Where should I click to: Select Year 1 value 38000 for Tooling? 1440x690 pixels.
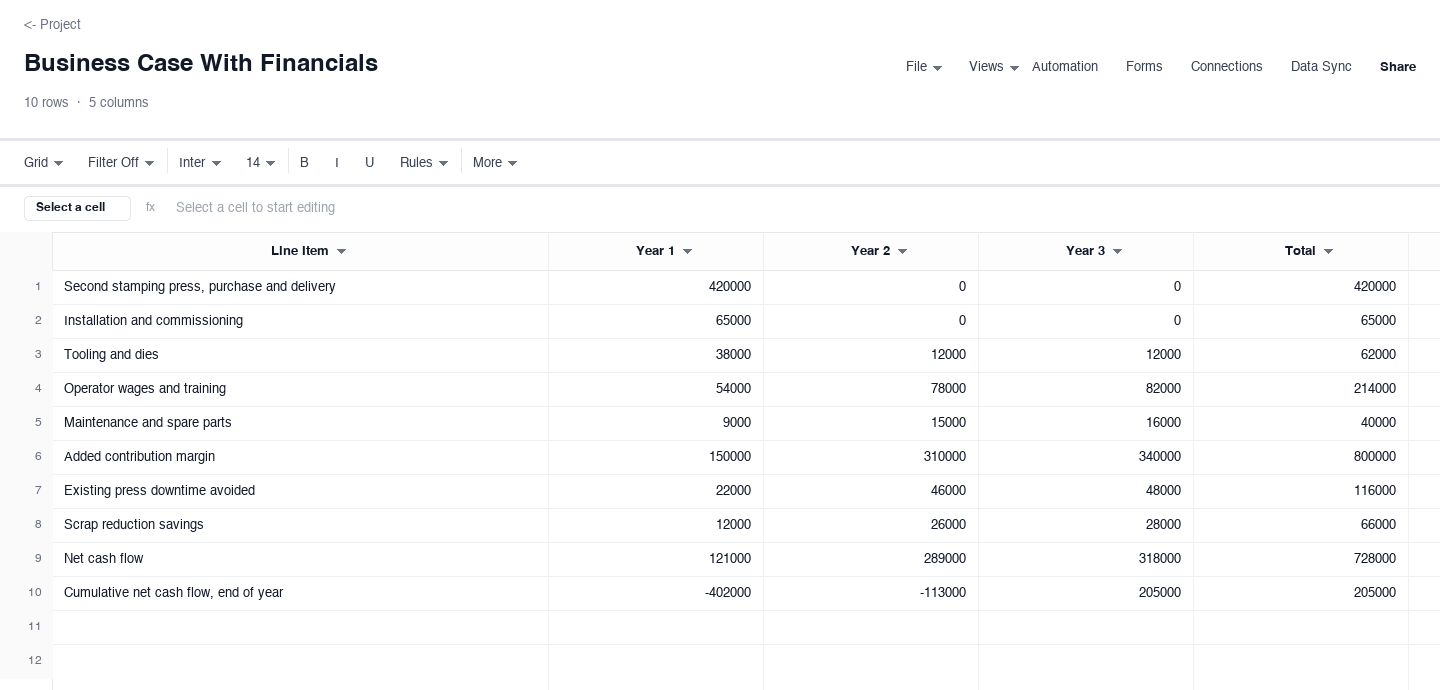coord(656,355)
